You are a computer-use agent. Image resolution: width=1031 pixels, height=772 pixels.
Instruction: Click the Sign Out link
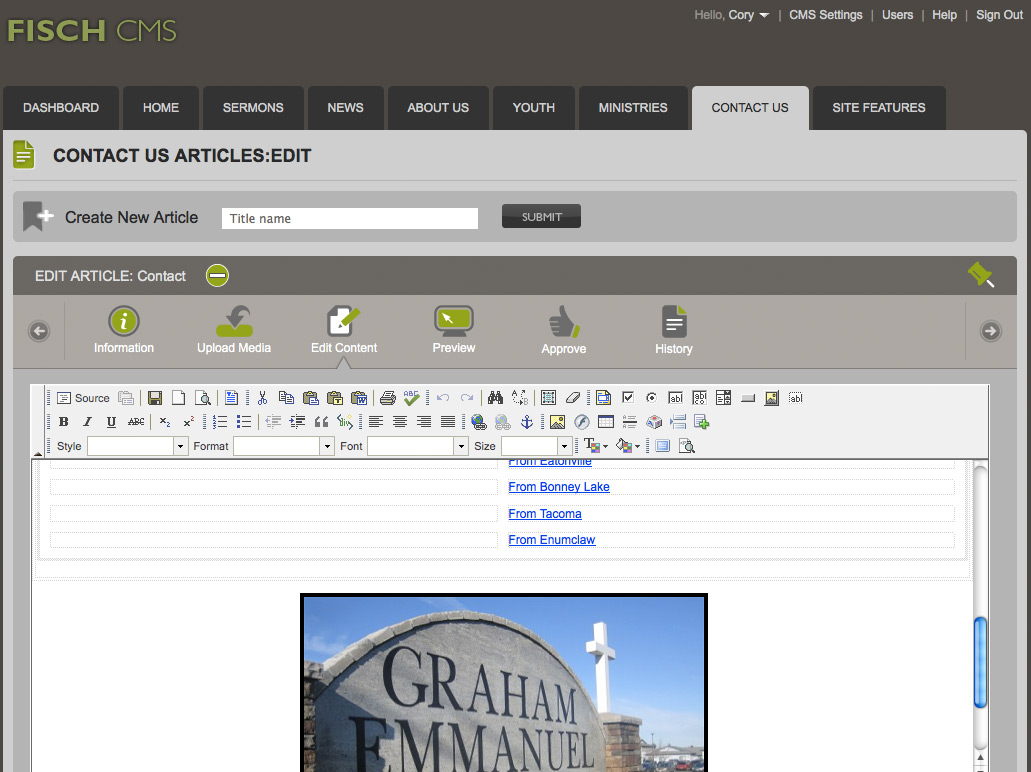[999, 15]
